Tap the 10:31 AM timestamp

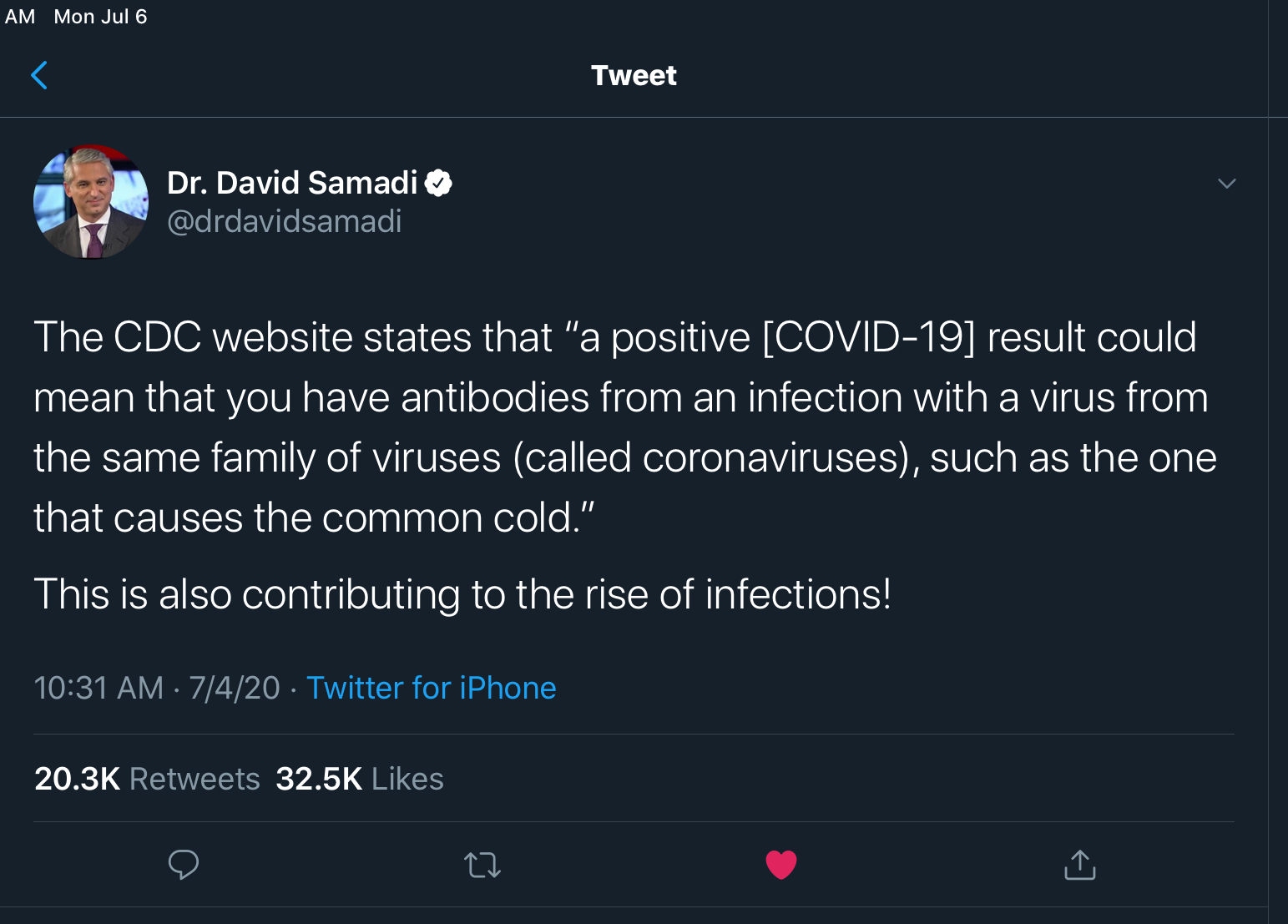tap(98, 688)
